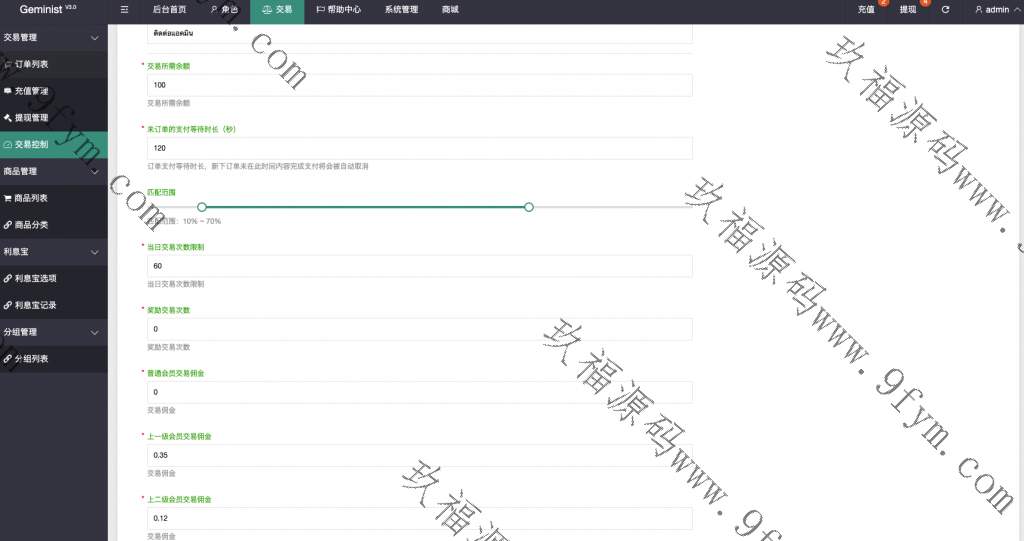Collapse the 商品管理 sidebar group
This screenshot has width=1024, height=541.
point(94,171)
